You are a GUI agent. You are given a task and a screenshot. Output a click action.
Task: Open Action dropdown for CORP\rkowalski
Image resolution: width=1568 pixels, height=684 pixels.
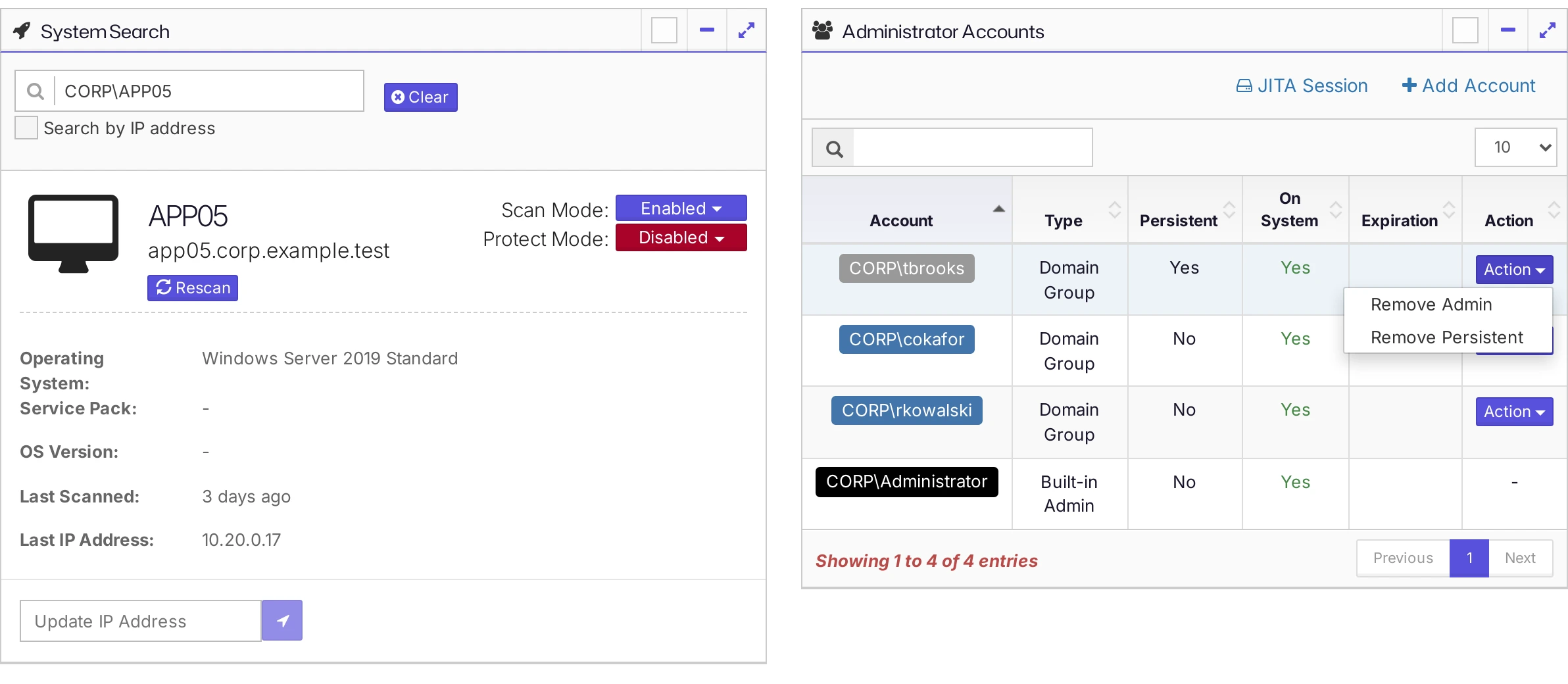point(1514,412)
